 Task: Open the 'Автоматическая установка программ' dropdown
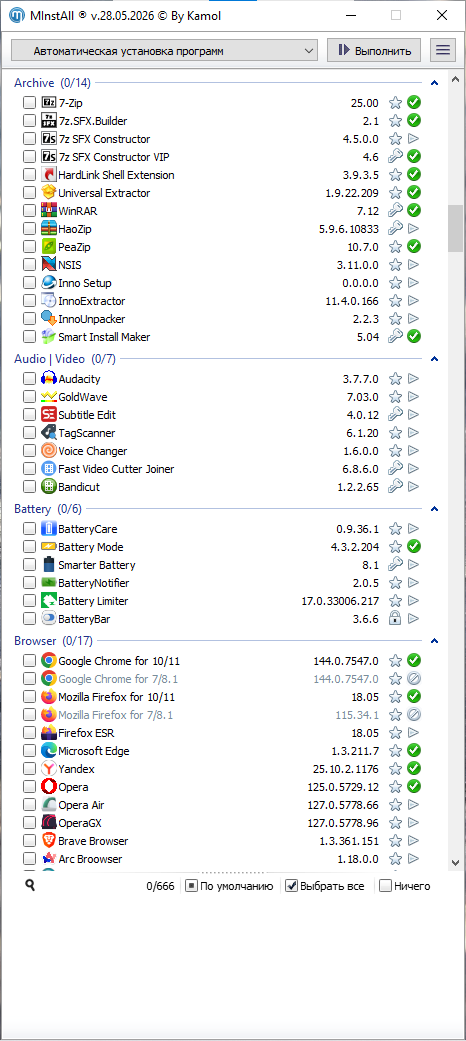(x=165, y=50)
